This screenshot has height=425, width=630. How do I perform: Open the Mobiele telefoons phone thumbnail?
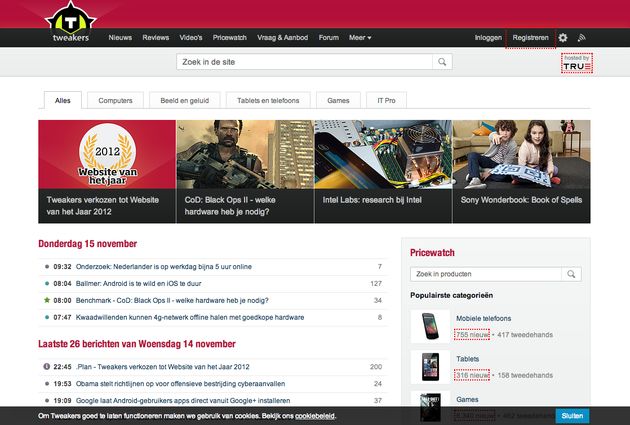click(430, 326)
